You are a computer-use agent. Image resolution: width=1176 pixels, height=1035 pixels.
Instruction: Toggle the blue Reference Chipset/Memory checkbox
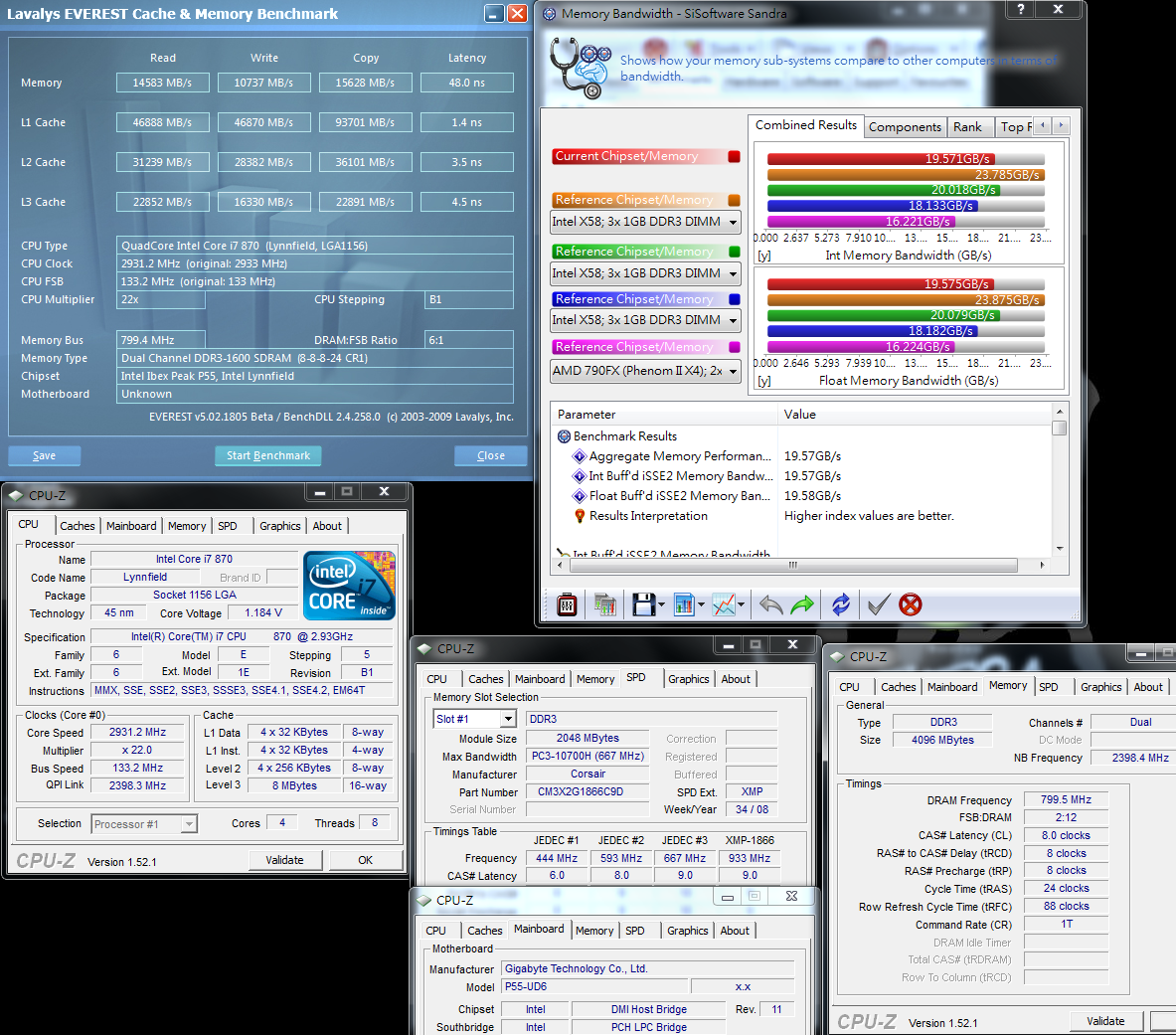(x=734, y=299)
